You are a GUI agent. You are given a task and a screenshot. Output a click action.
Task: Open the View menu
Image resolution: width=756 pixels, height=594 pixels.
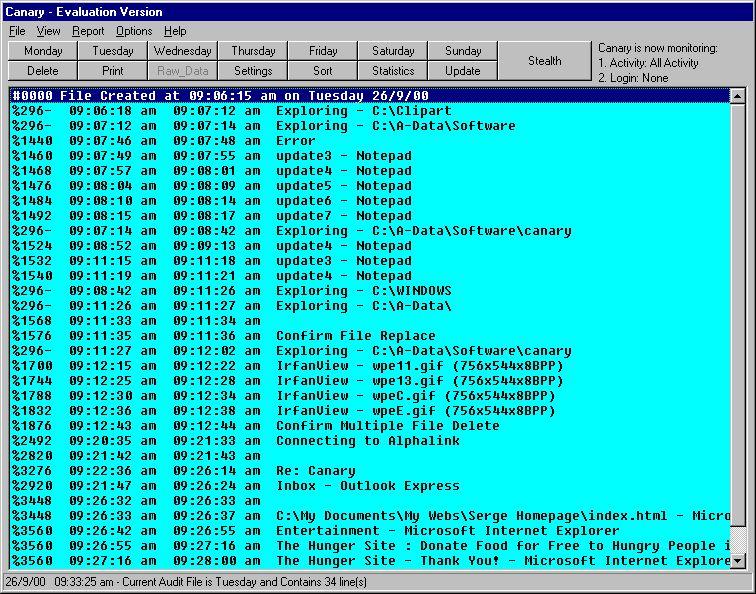pyautogui.click(x=48, y=31)
